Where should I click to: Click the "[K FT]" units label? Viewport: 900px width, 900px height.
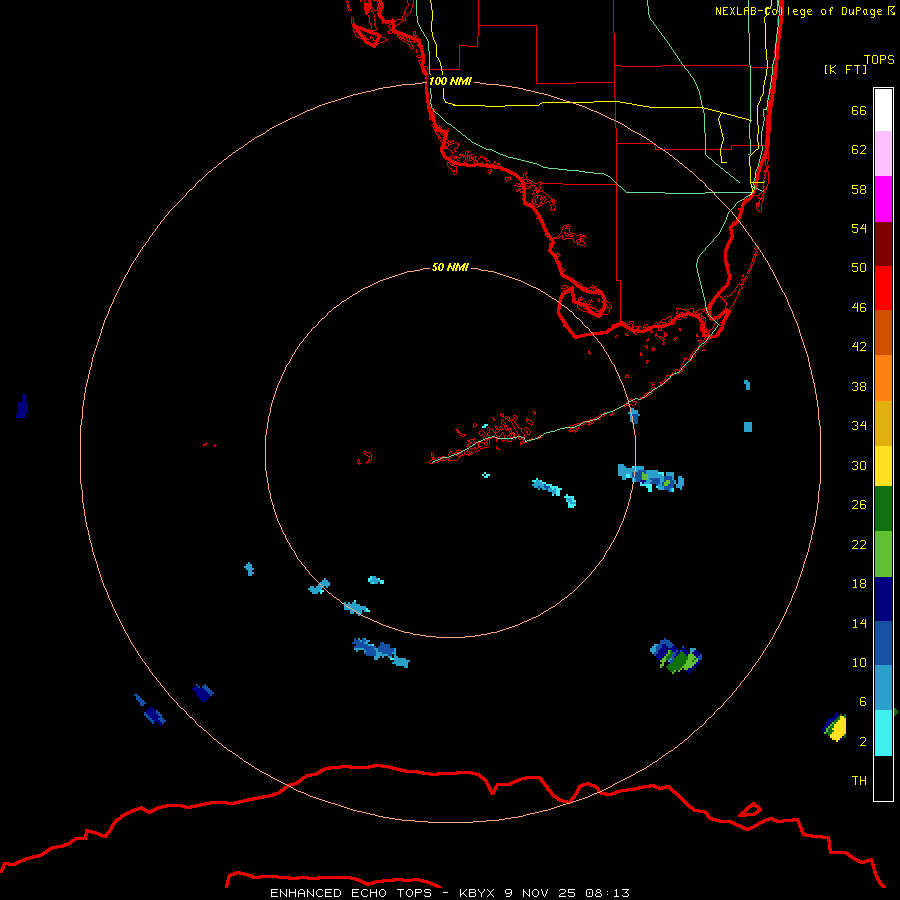pyautogui.click(x=845, y=69)
